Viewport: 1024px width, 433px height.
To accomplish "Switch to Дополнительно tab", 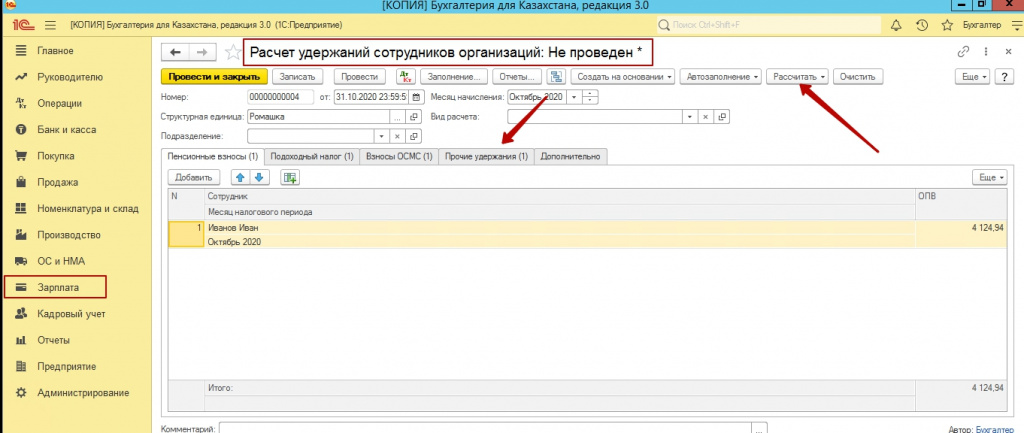I will point(571,157).
